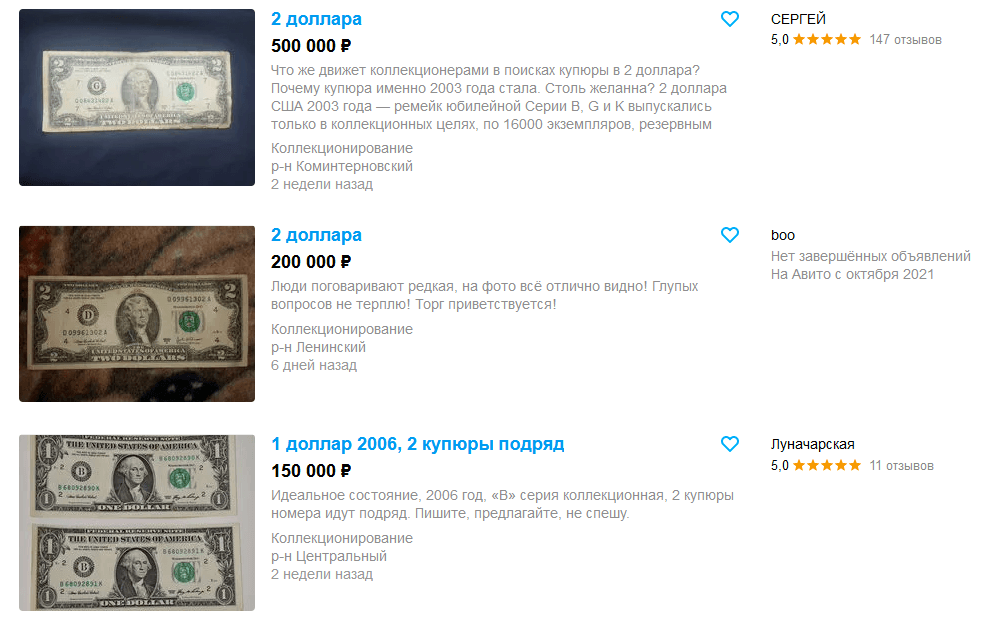Viewport: 1000px width, 625px height.
Task: Favorite the 500 000 ₽ two-dollar listing
Action: coord(730,19)
